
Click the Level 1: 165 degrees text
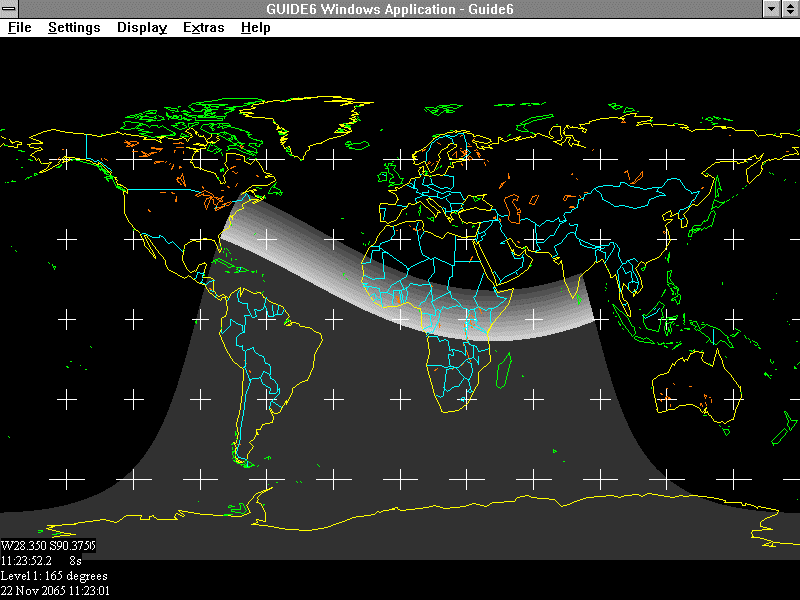[x=54, y=576]
